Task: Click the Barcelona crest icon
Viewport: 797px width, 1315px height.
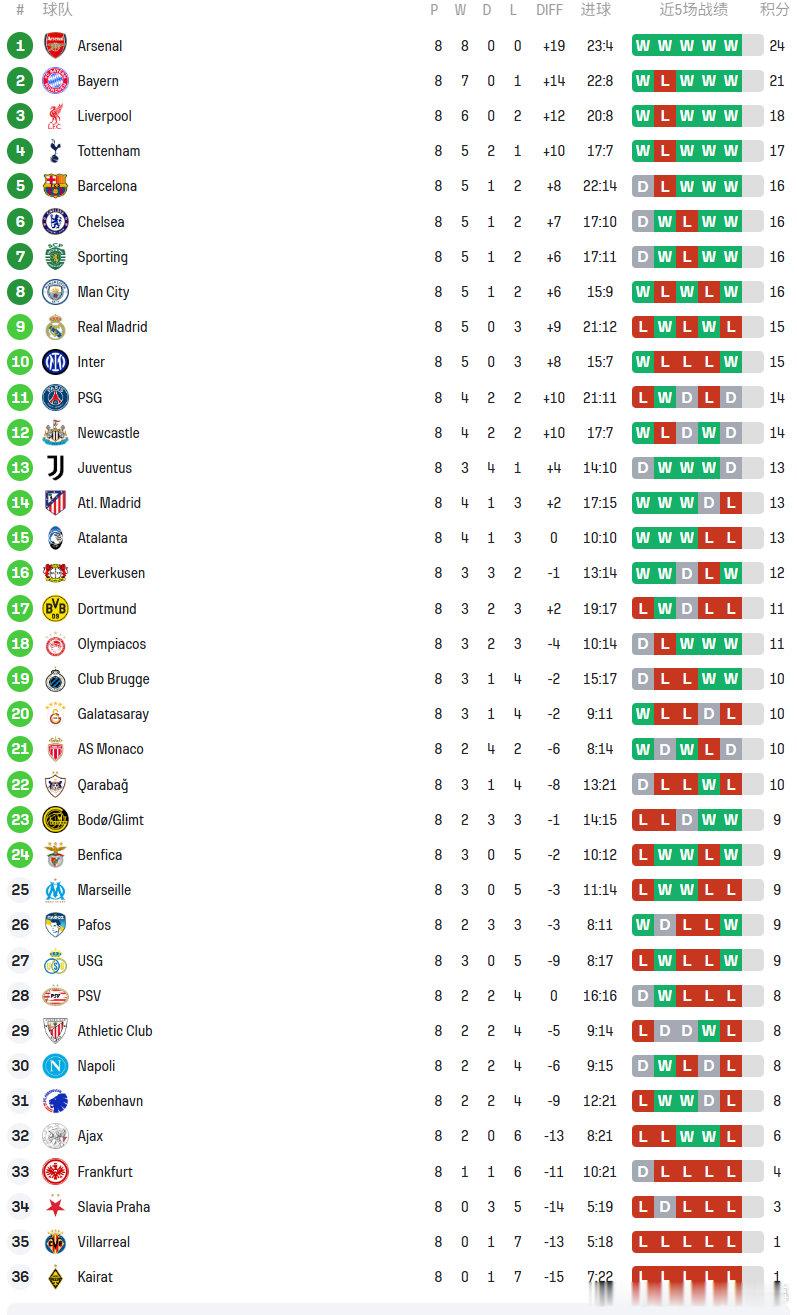Action: tap(55, 186)
